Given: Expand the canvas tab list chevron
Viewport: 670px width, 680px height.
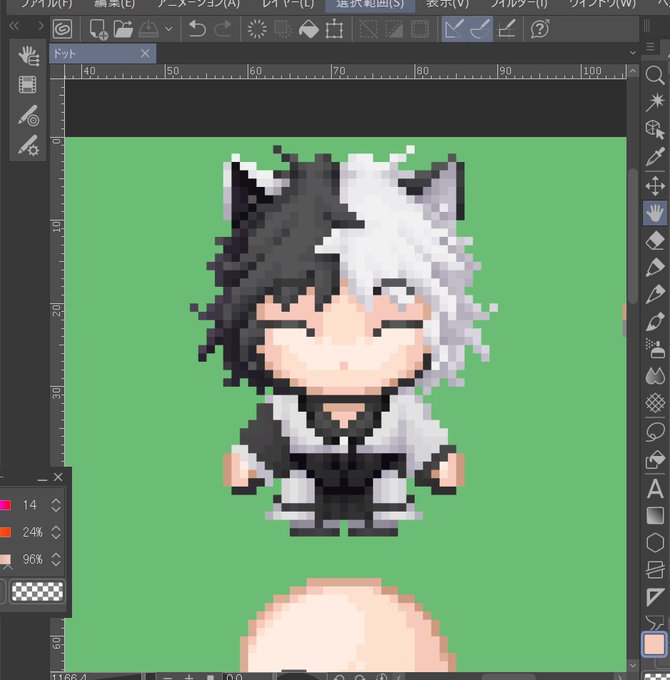Looking at the screenshot, I should click(x=633, y=52).
